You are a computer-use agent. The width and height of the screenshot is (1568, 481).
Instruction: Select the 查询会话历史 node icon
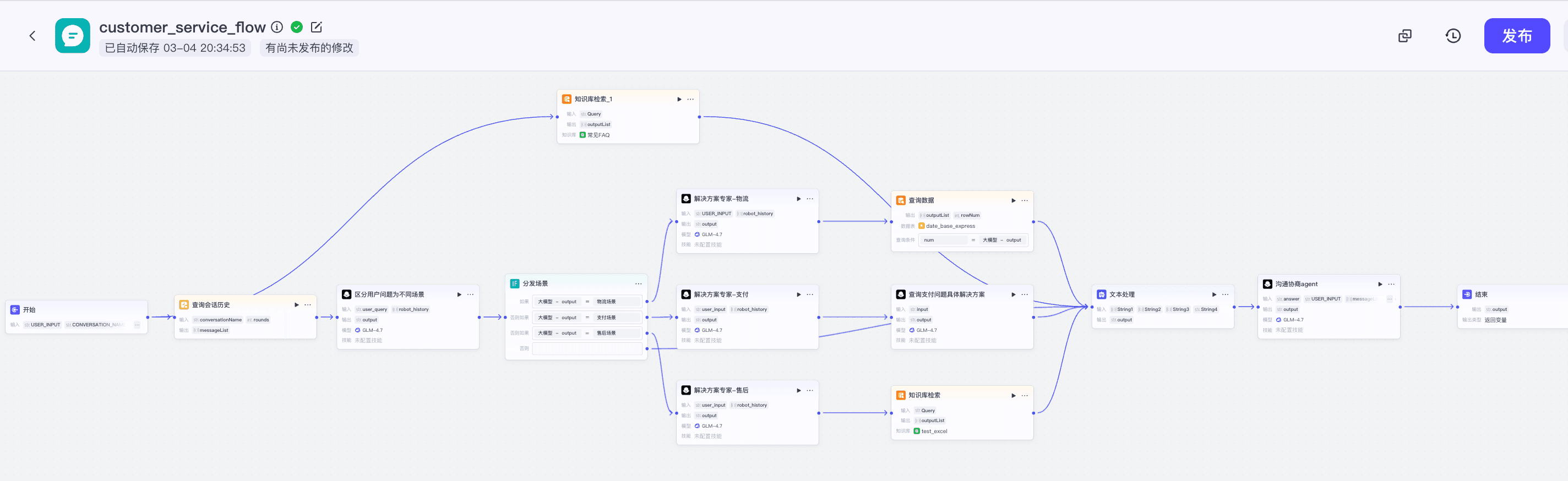pos(184,305)
